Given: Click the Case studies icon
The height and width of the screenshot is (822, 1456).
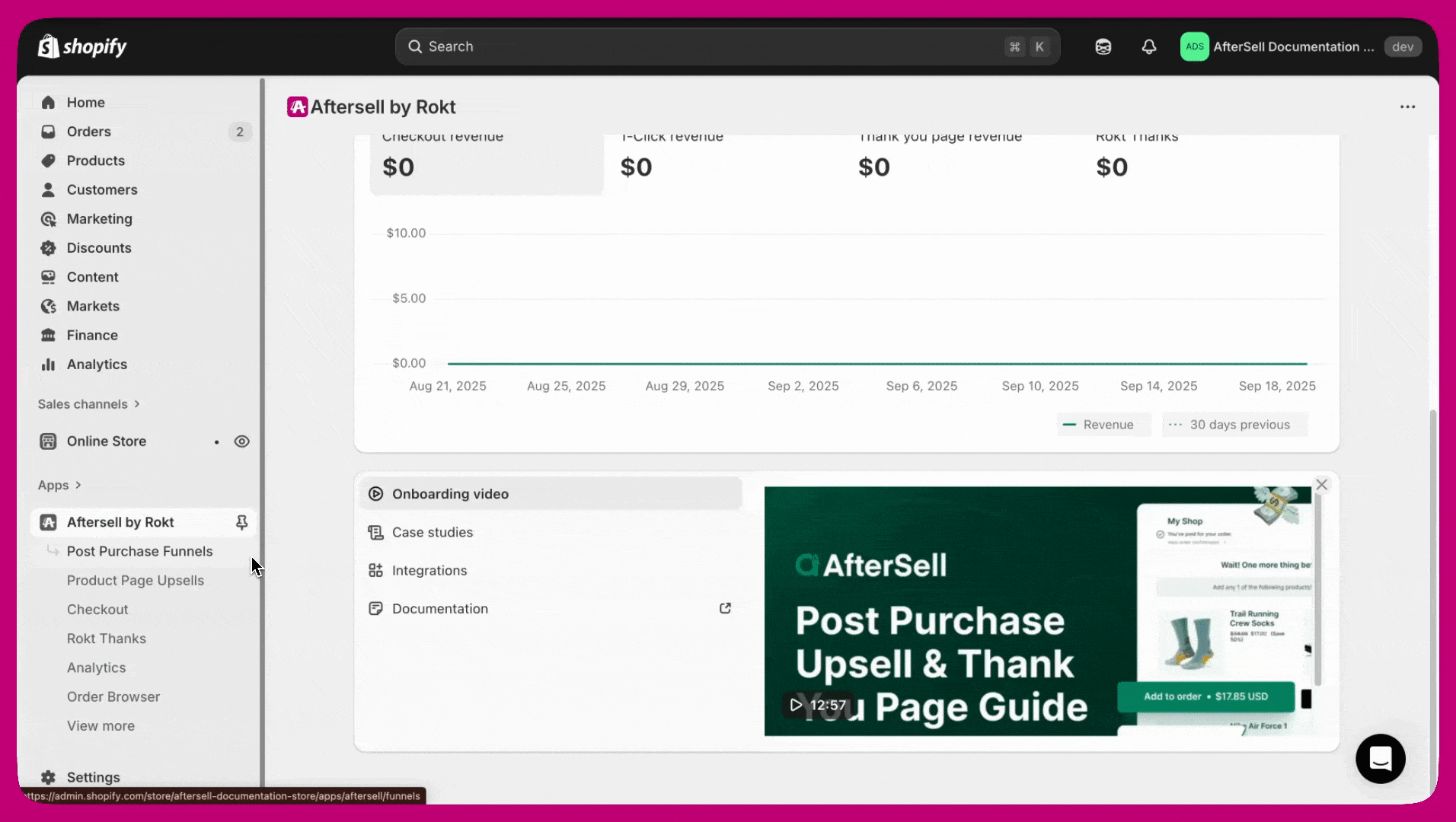Looking at the screenshot, I should pos(375,533).
